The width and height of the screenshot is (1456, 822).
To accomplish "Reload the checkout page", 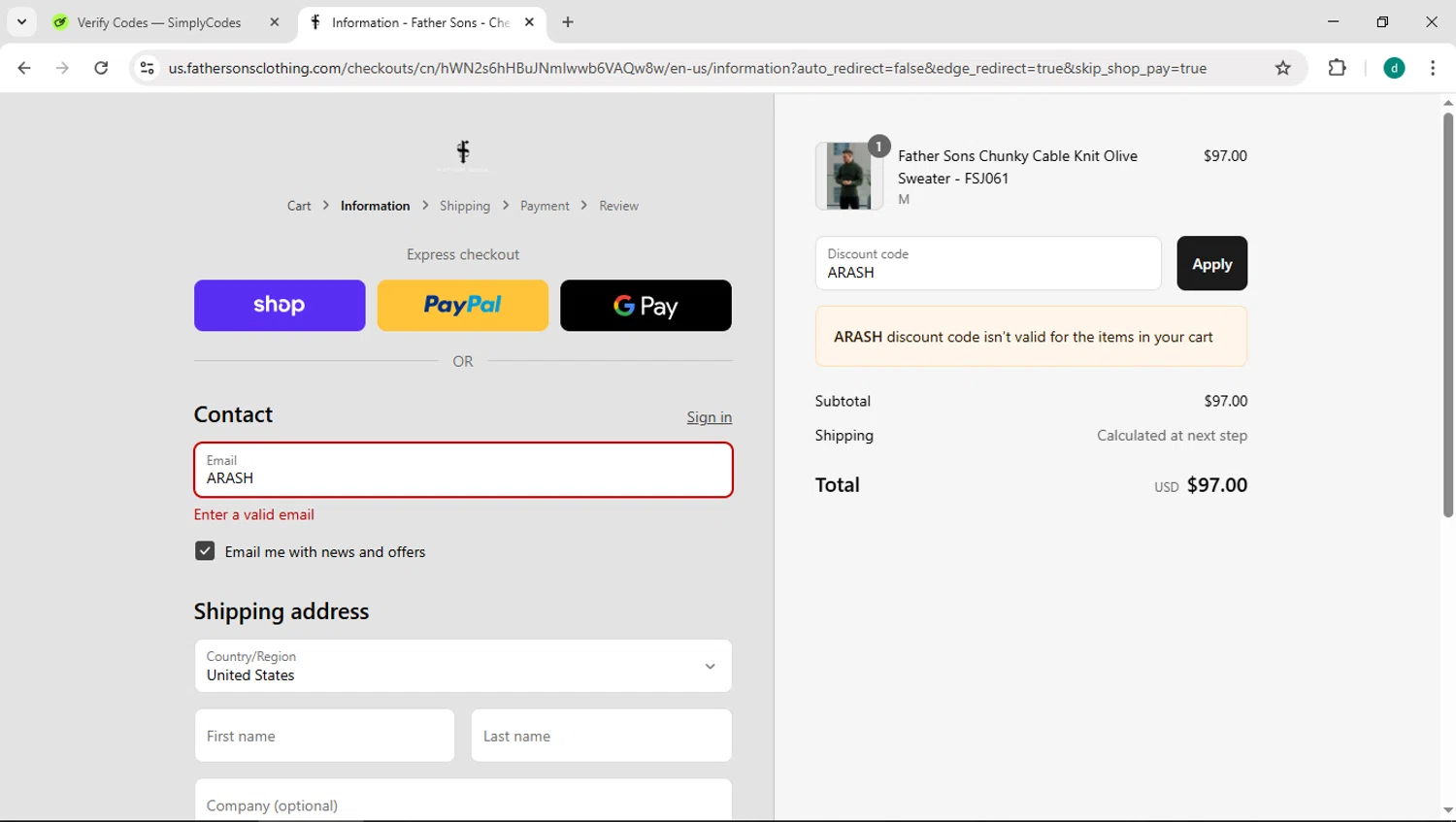I will coord(101,68).
